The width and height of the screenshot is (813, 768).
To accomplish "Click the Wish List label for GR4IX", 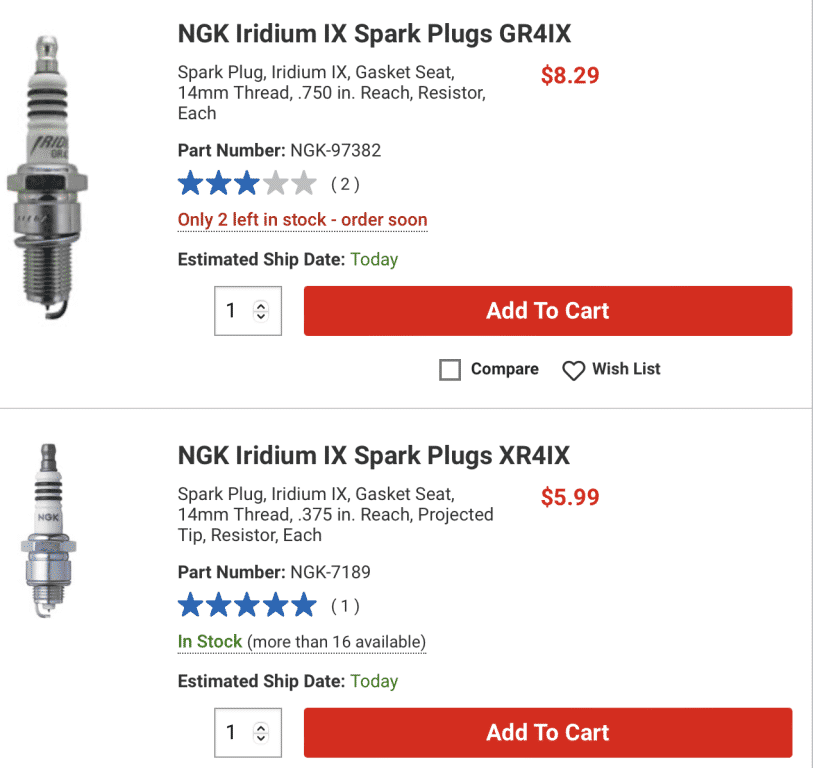I will (x=626, y=369).
